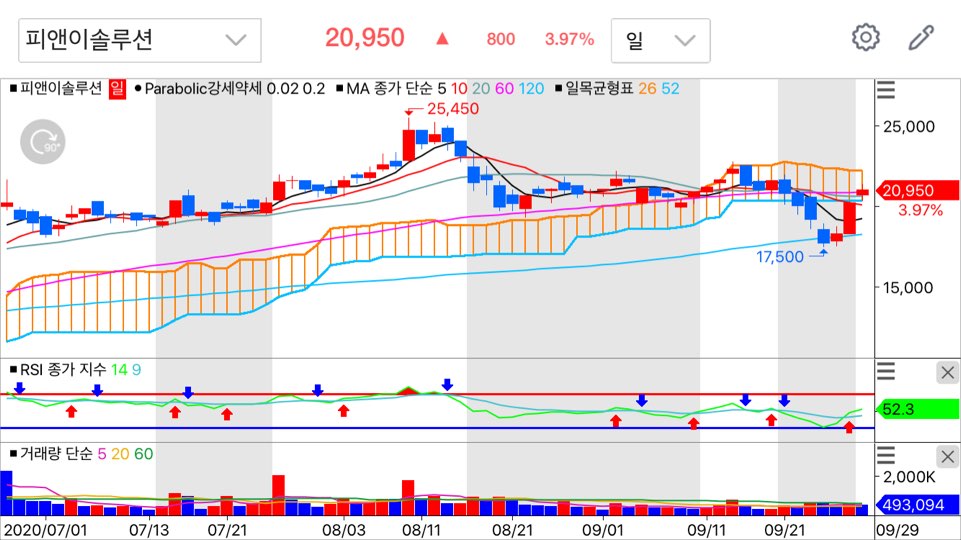Image resolution: width=961 pixels, height=540 pixels.
Task: Open the RSI panel hamburger menu
Action: [886, 371]
